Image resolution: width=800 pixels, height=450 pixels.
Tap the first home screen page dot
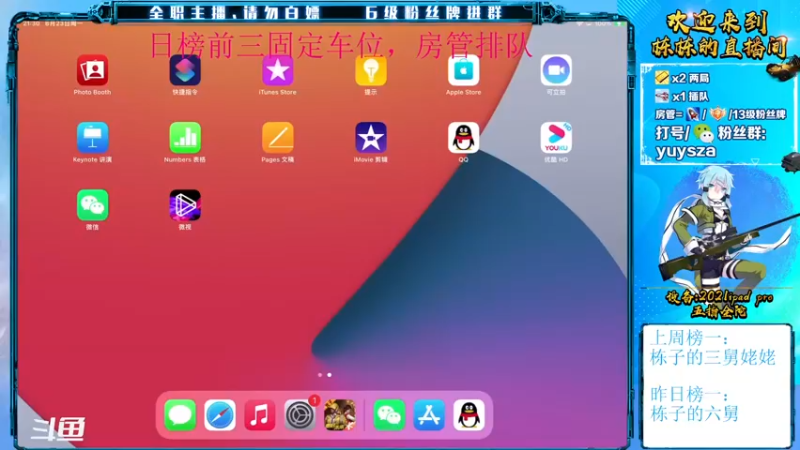320,375
